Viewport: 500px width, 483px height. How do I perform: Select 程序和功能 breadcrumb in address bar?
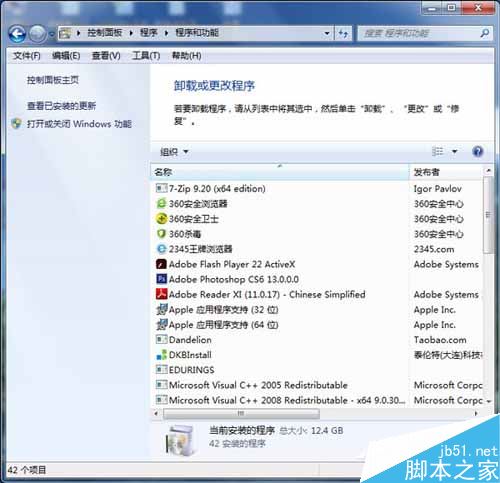click(x=197, y=33)
